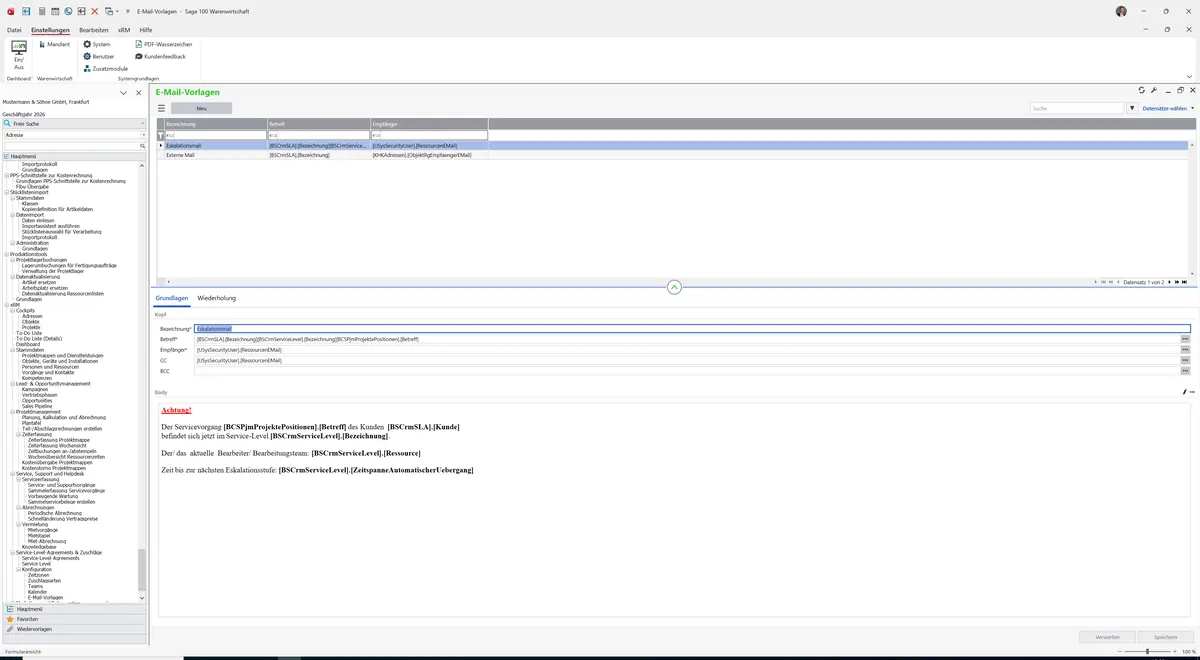Open Benutzer settings in the ribbon
Screen dimensions: 1200x660
(x=98, y=56)
